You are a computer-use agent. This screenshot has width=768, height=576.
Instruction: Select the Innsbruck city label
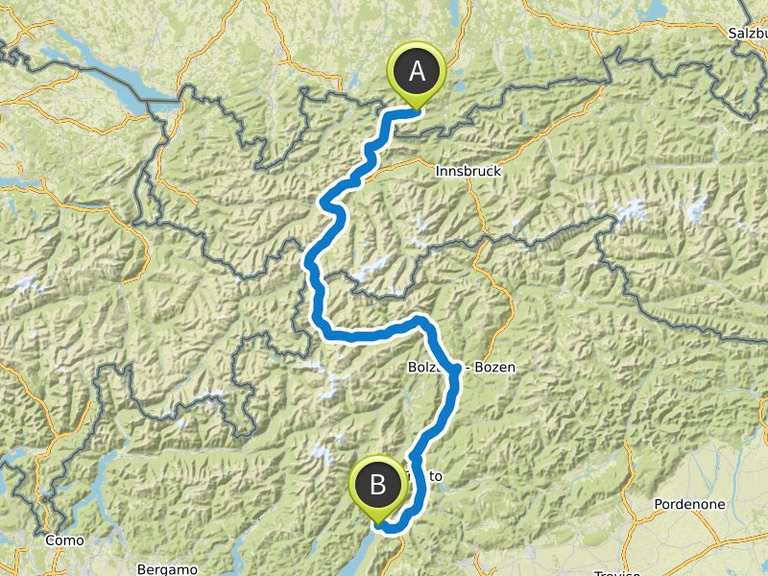(468, 171)
